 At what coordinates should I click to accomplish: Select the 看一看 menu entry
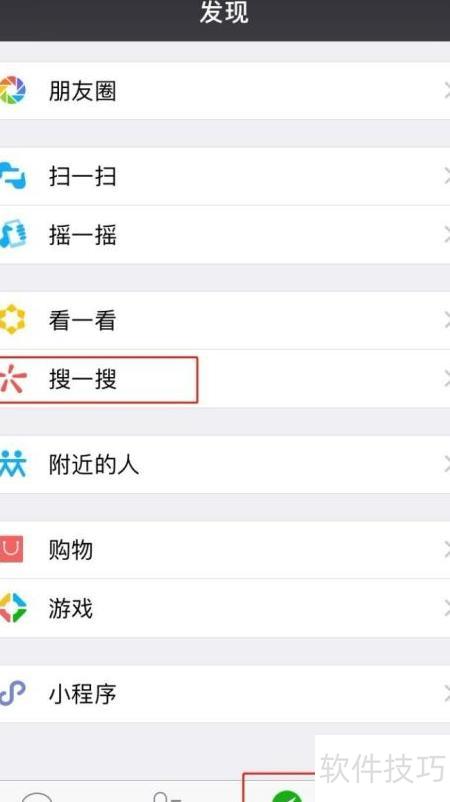[225, 321]
